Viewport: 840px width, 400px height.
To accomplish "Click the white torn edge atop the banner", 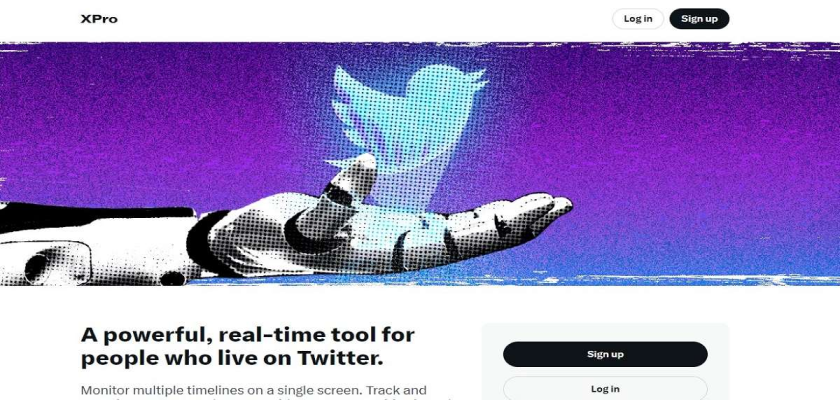I will (420, 47).
